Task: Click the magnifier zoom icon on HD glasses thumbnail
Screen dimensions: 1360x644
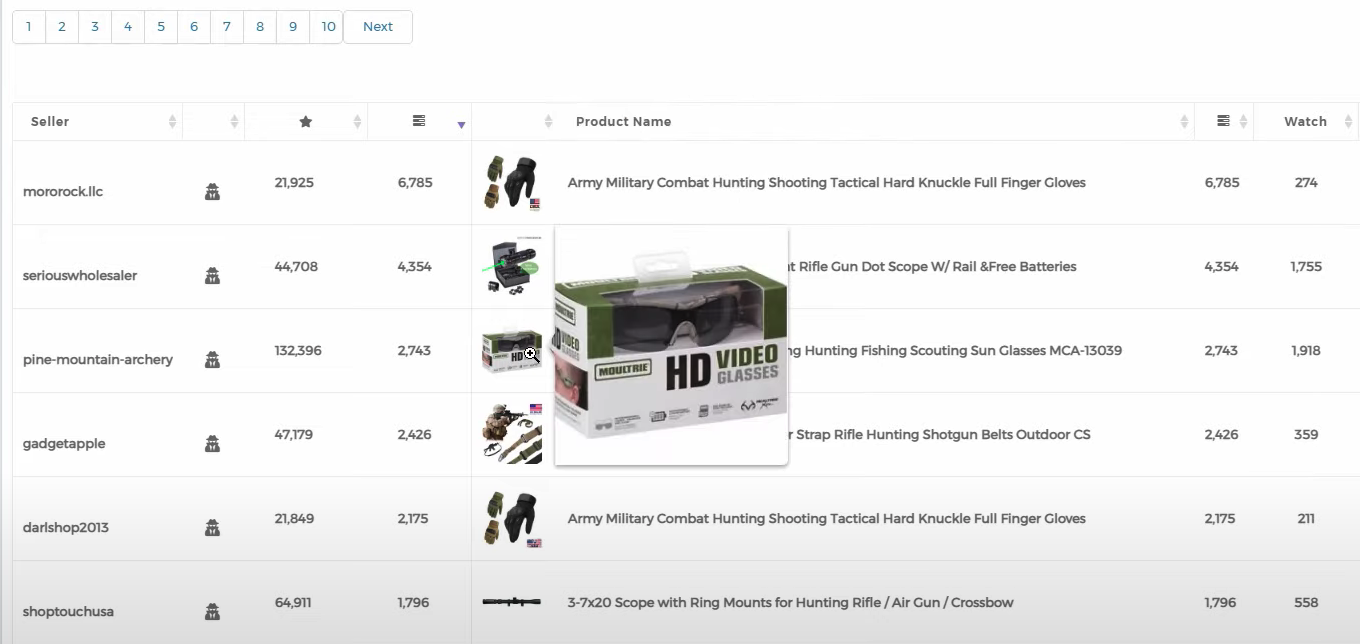Action: (x=532, y=354)
